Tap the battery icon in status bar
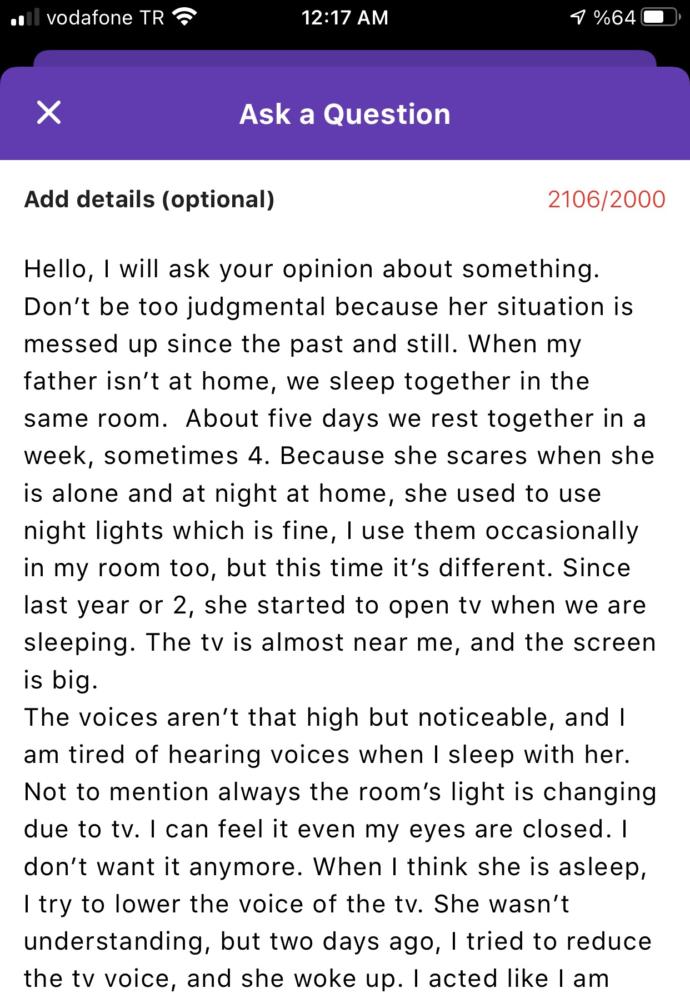690x993 pixels. (662, 17)
